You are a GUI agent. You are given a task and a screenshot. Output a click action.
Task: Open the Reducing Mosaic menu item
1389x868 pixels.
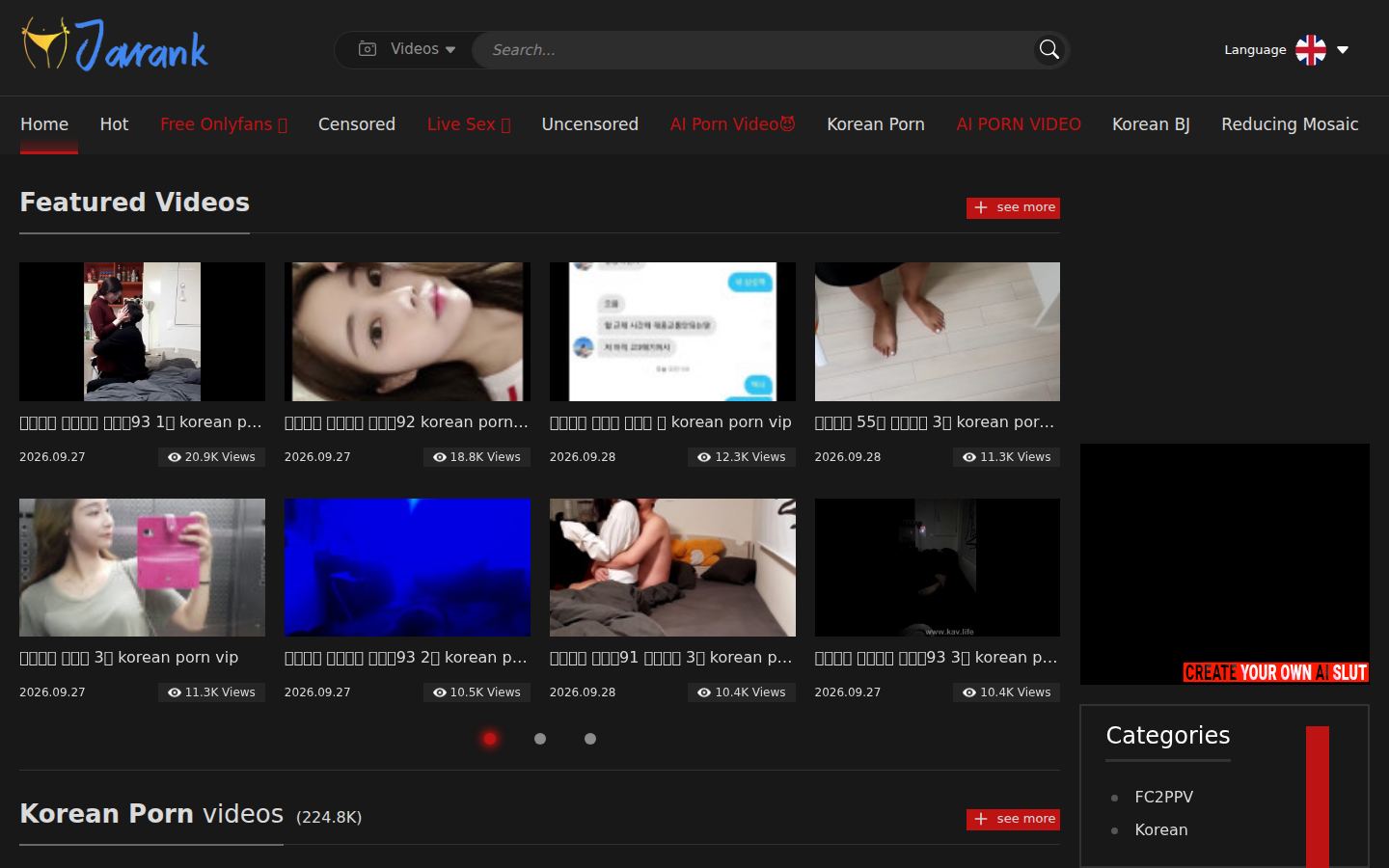pos(1290,124)
